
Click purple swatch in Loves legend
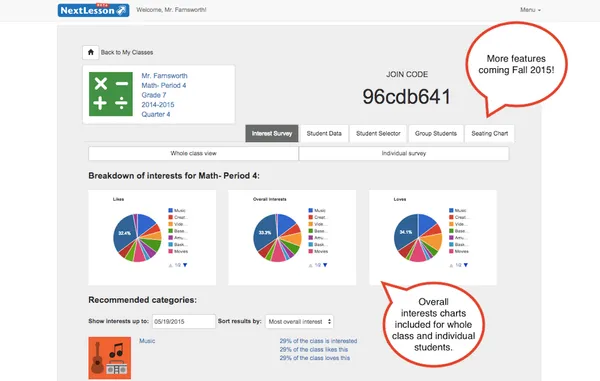coord(451,238)
